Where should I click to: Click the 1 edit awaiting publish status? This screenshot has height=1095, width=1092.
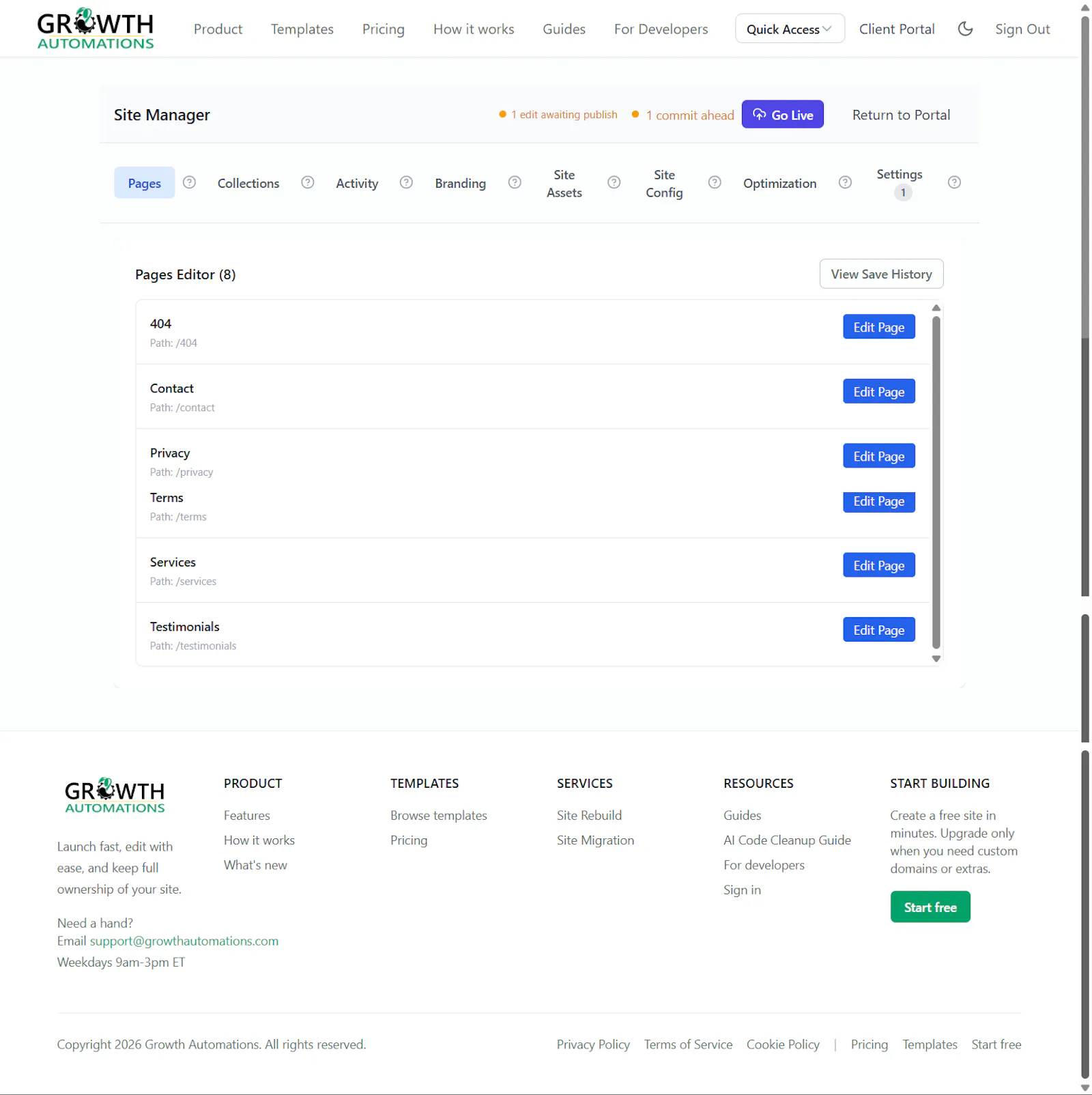coord(558,115)
